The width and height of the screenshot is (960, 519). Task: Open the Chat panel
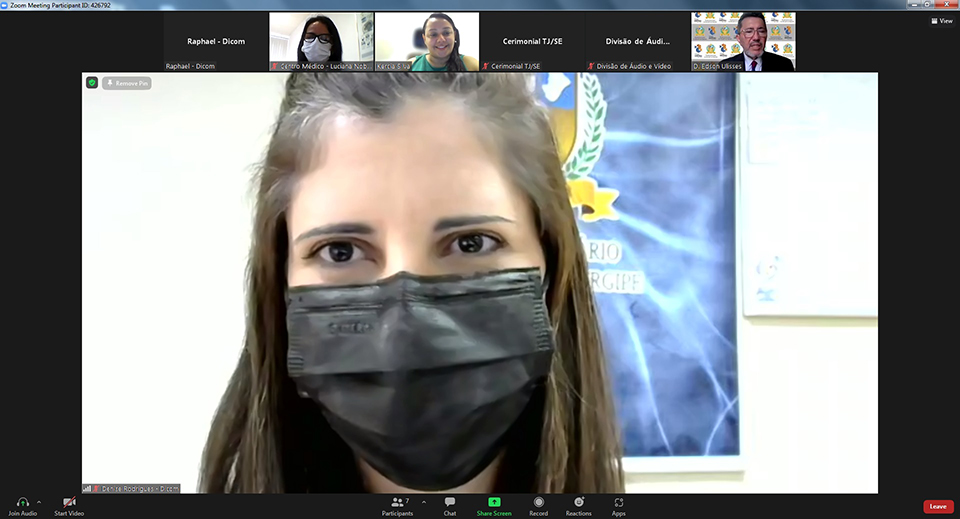click(x=450, y=502)
